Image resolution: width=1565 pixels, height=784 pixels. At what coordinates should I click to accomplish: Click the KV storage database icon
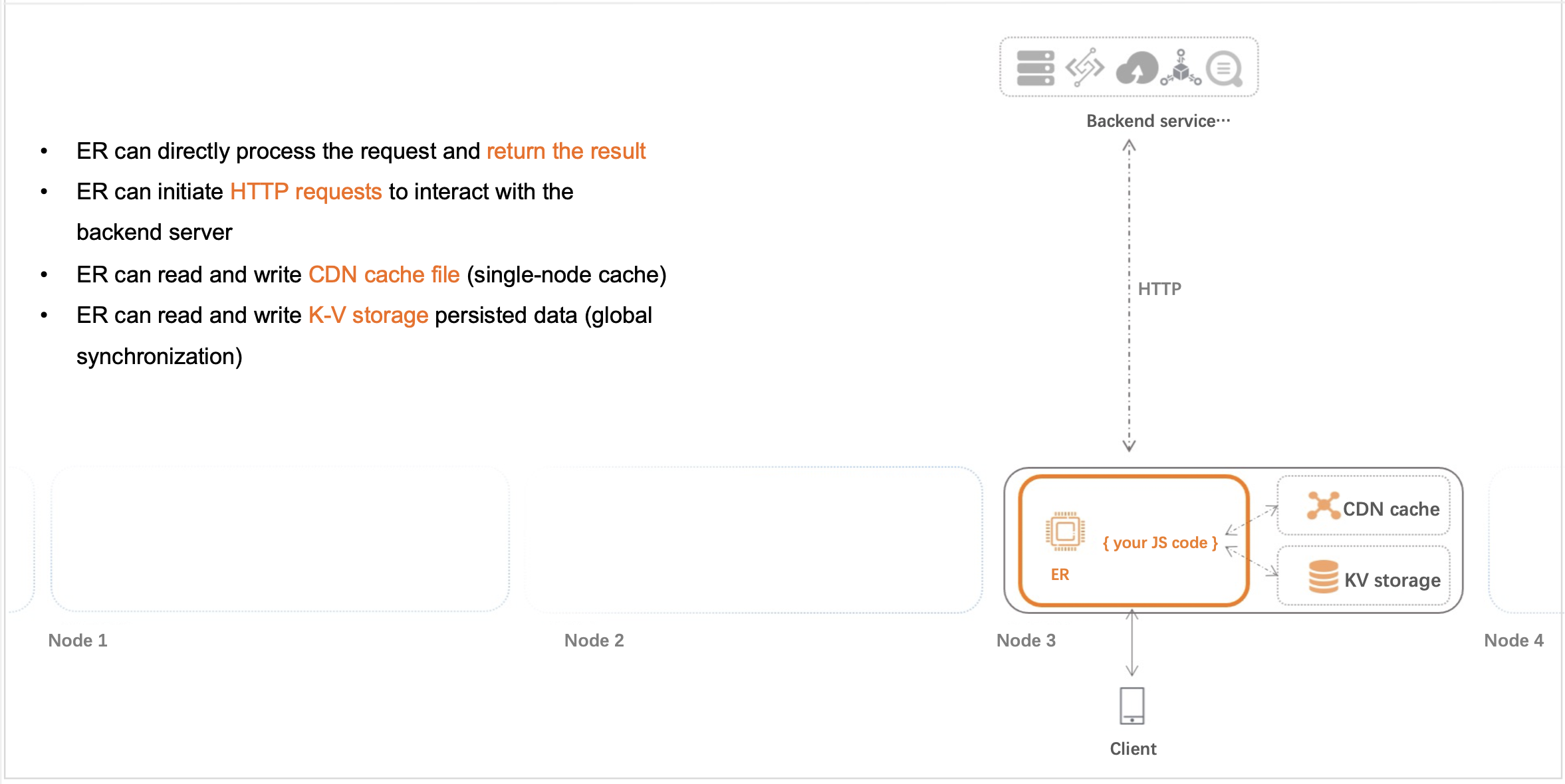tap(1323, 577)
